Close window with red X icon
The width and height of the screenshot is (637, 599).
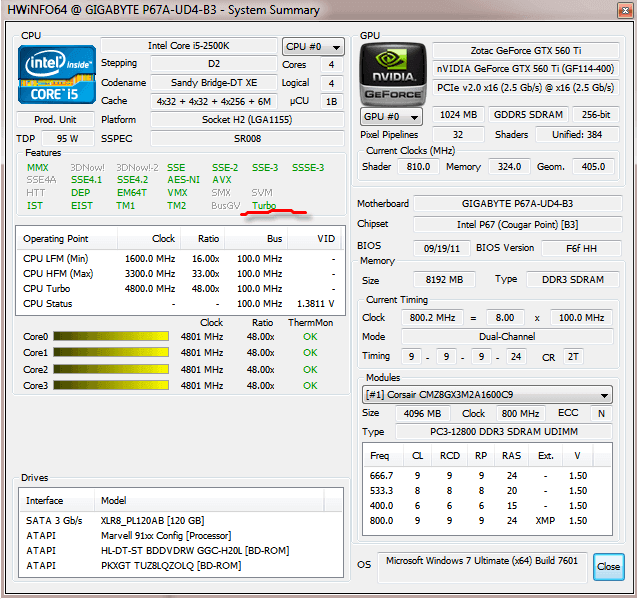tap(625, 11)
